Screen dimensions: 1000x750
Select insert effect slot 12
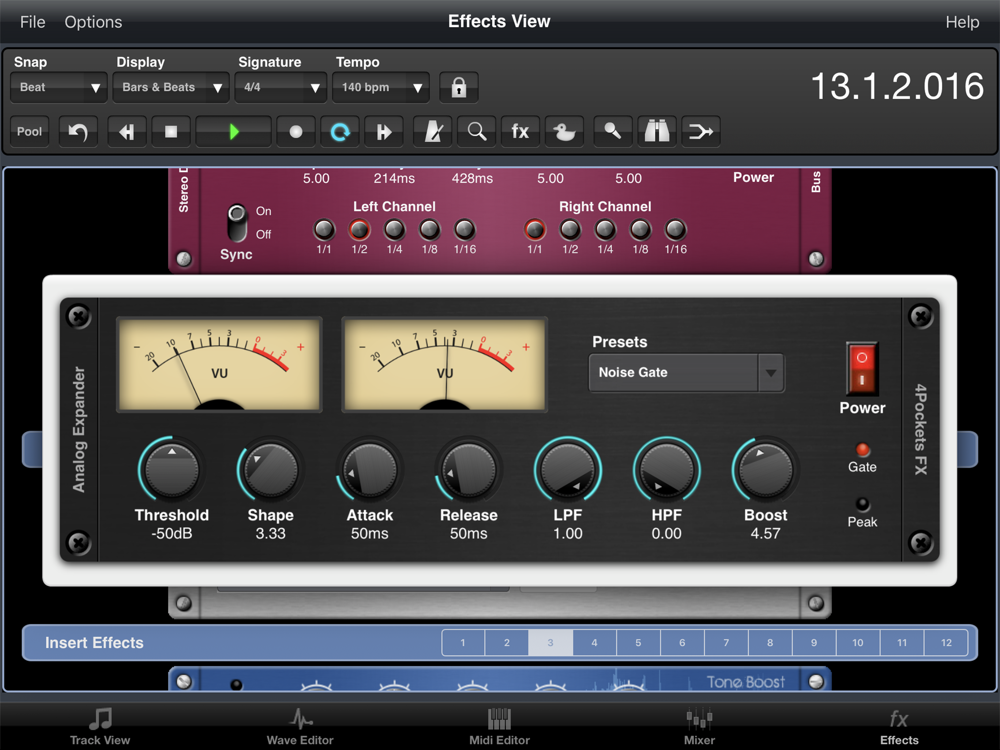pos(946,643)
